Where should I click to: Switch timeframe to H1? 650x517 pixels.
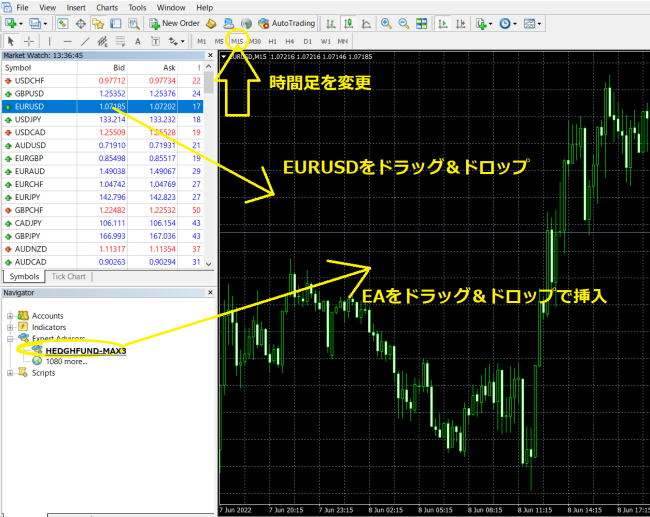click(272, 41)
